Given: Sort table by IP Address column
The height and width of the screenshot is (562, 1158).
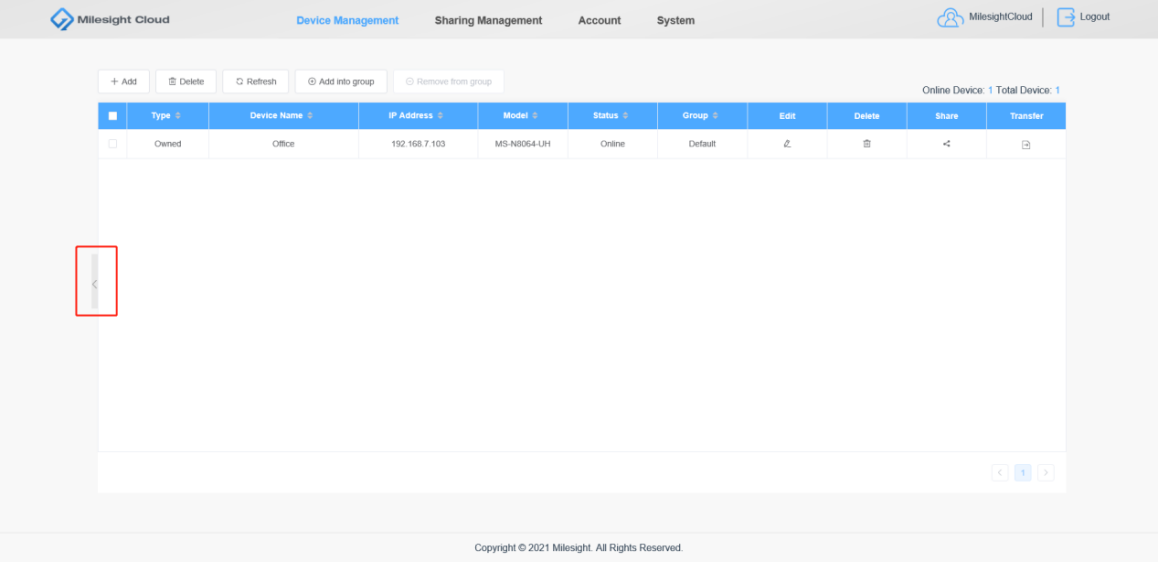Looking at the screenshot, I should [x=440, y=116].
